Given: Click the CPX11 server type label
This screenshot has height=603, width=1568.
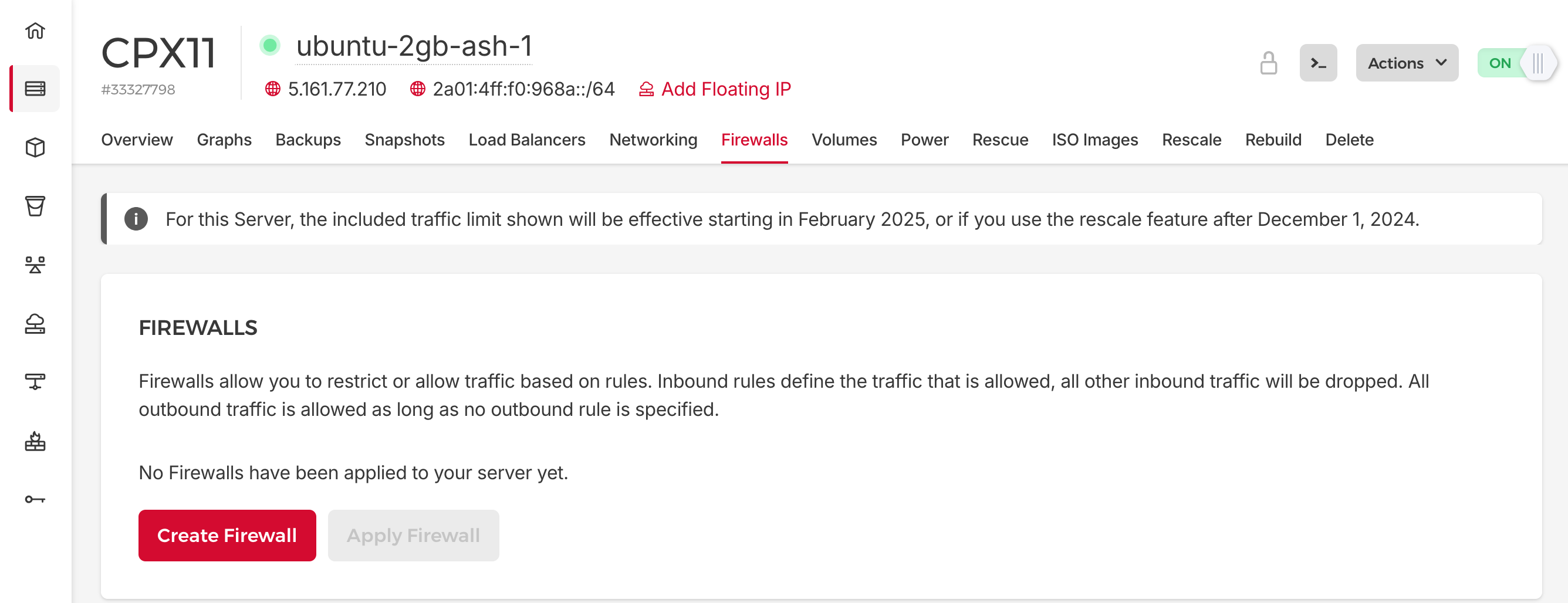Looking at the screenshot, I should (x=158, y=52).
